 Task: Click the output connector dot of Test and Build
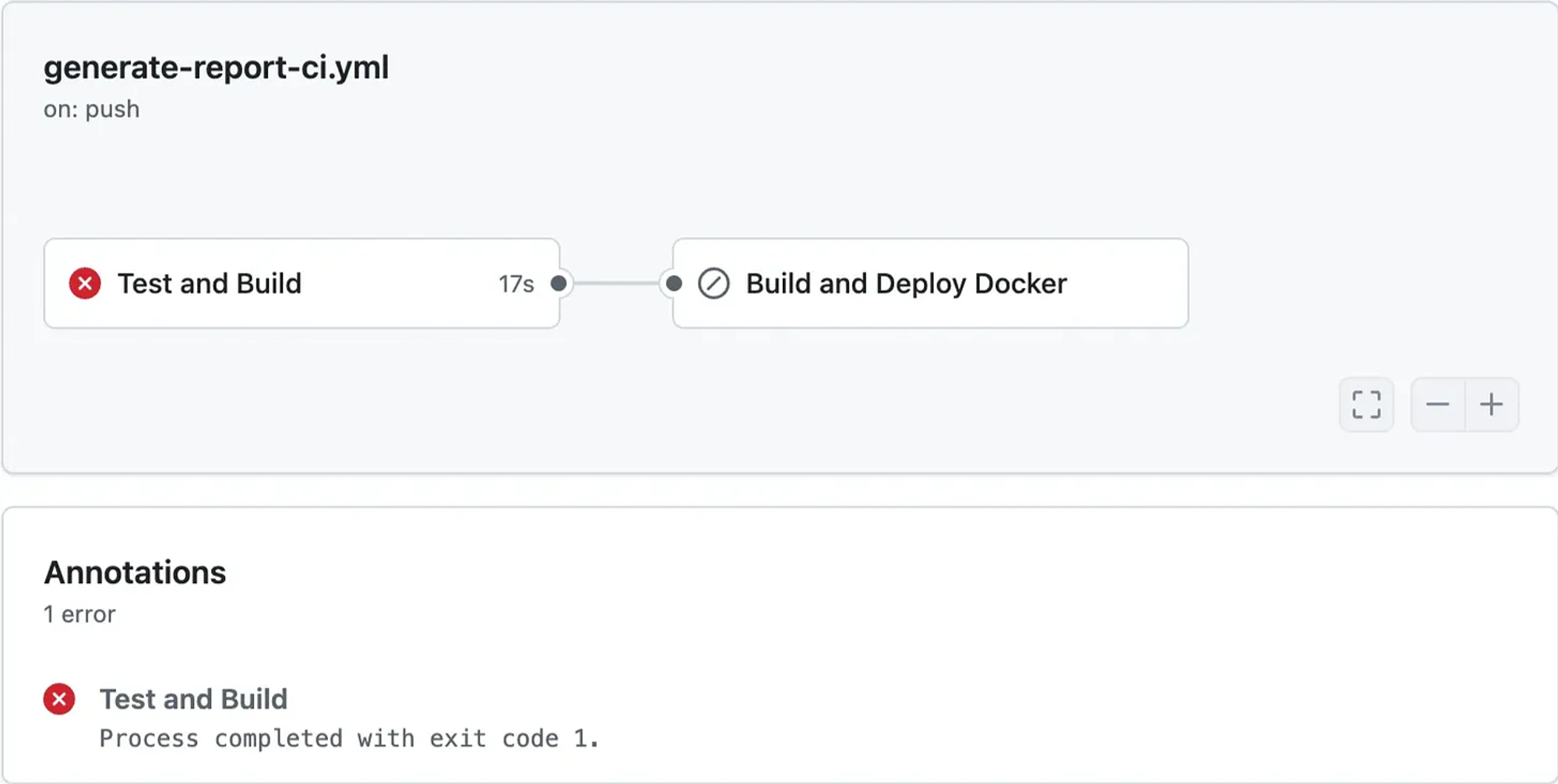(559, 283)
